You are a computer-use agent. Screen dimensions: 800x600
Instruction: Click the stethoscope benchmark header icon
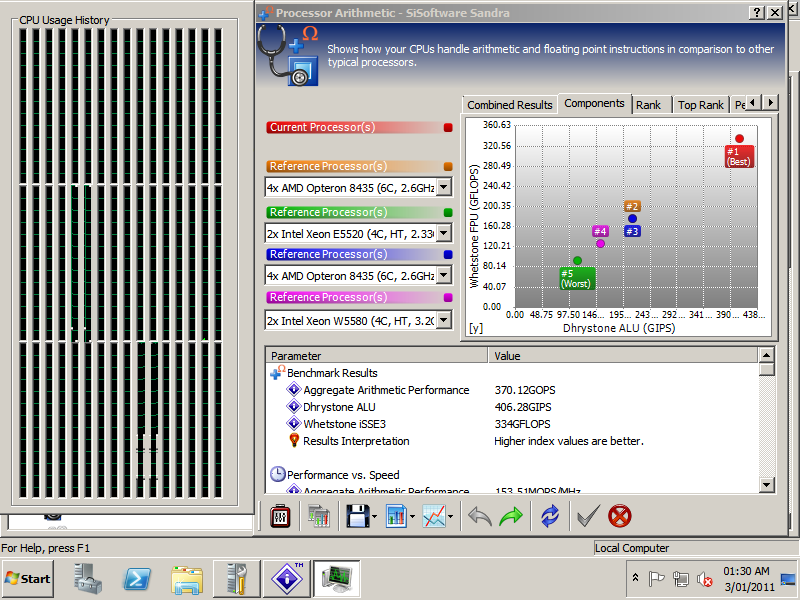pos(288,55)
